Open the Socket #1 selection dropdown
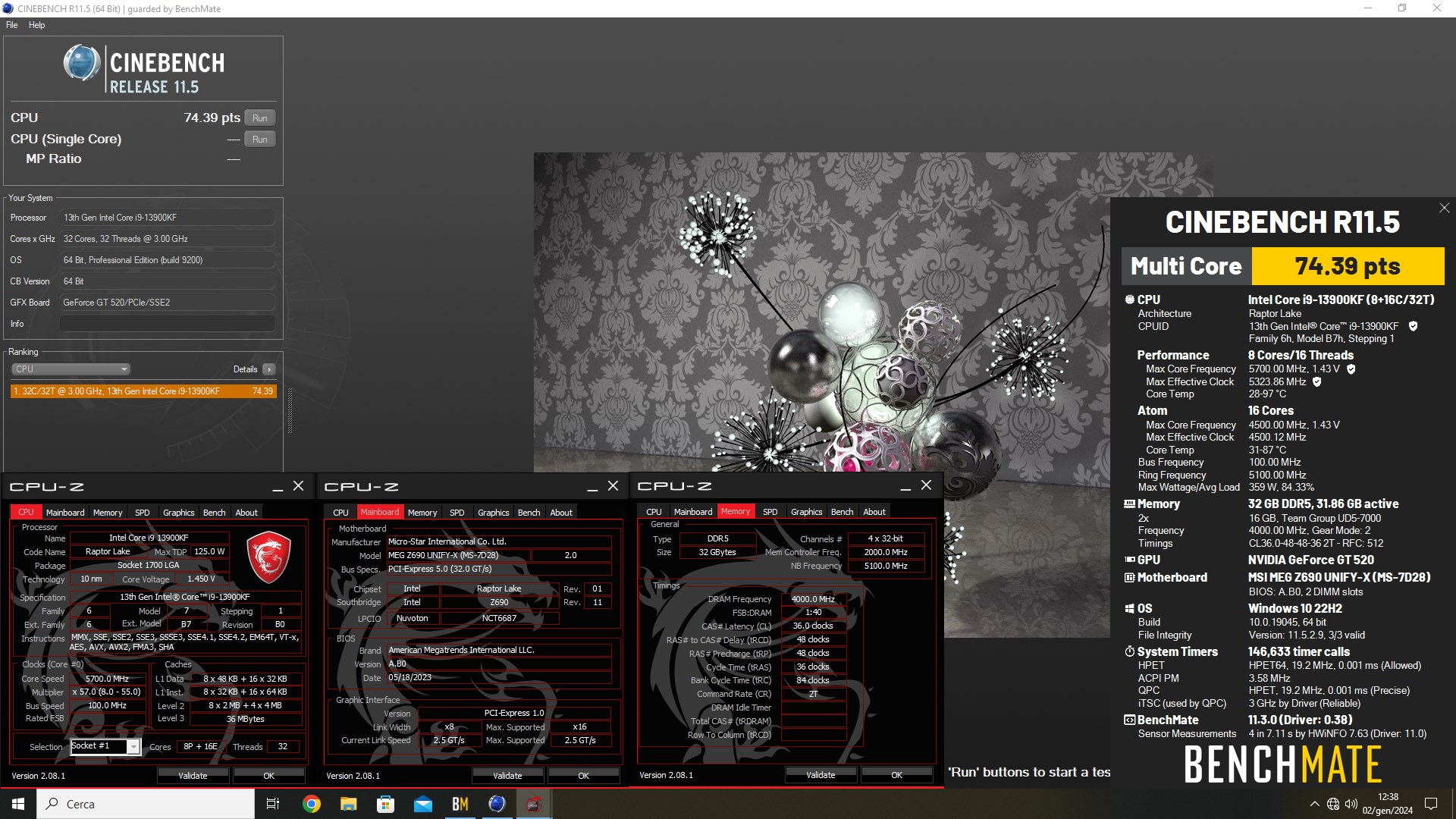 coord(133,747)
